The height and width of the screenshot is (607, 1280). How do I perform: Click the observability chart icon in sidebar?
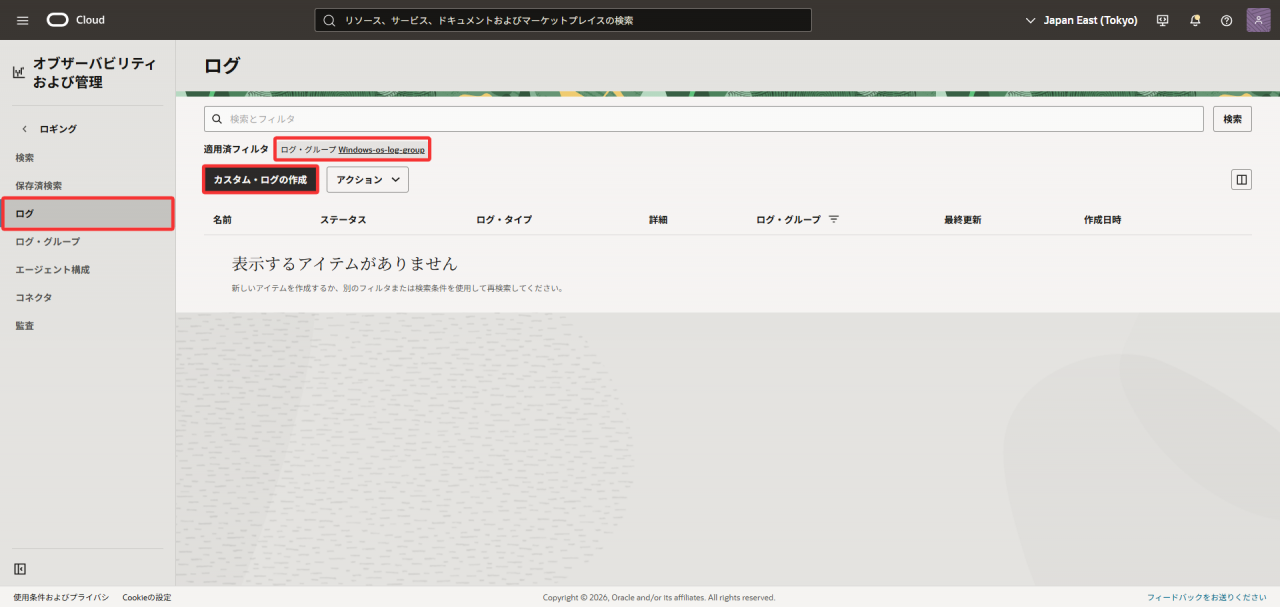point(18,72)
